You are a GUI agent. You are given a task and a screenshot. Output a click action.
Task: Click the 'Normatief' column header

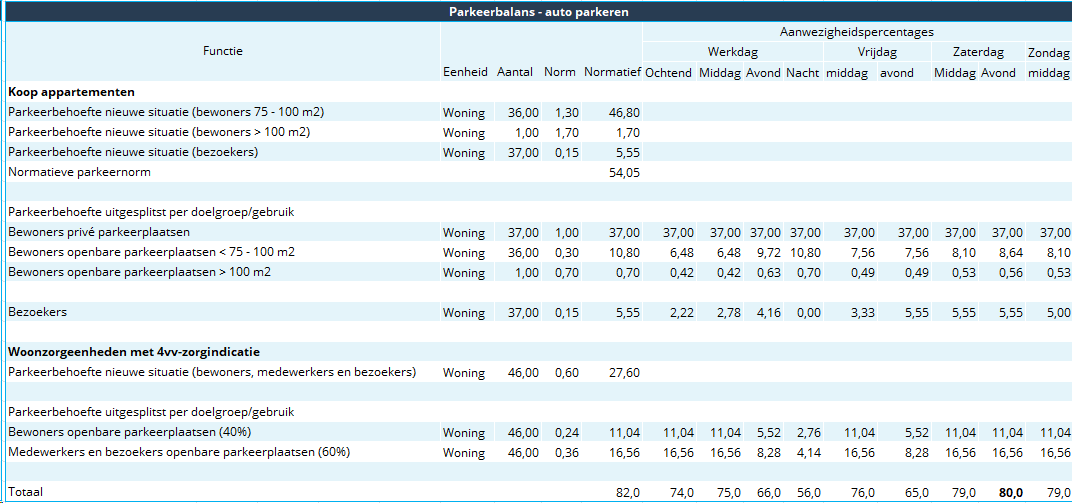[612, 72]
